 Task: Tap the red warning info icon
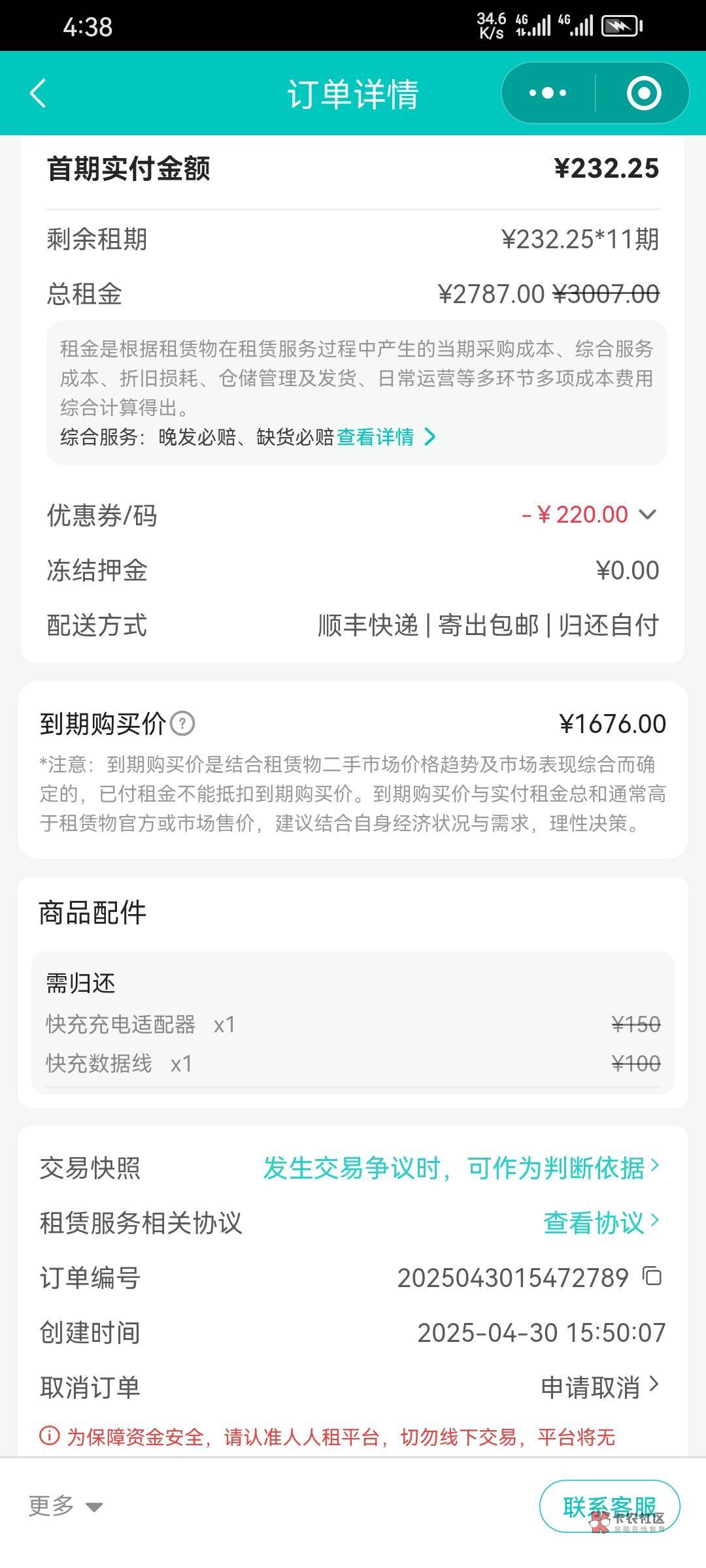[50, 1436]
